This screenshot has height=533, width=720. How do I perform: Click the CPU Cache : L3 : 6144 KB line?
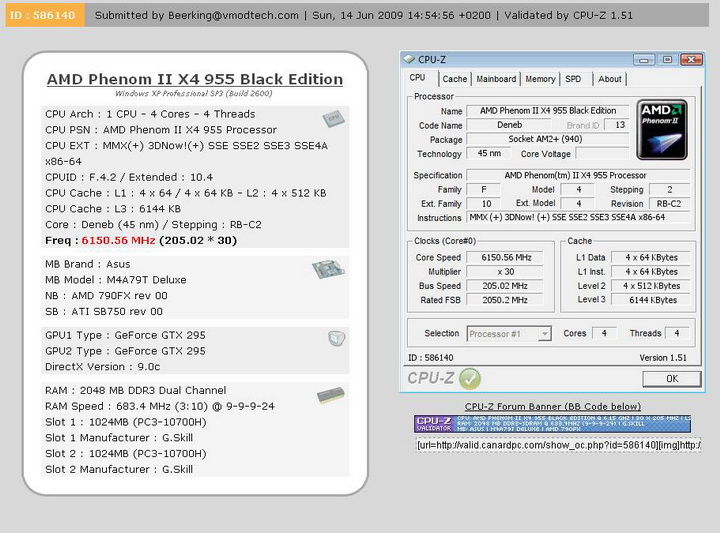coord(113,209)
